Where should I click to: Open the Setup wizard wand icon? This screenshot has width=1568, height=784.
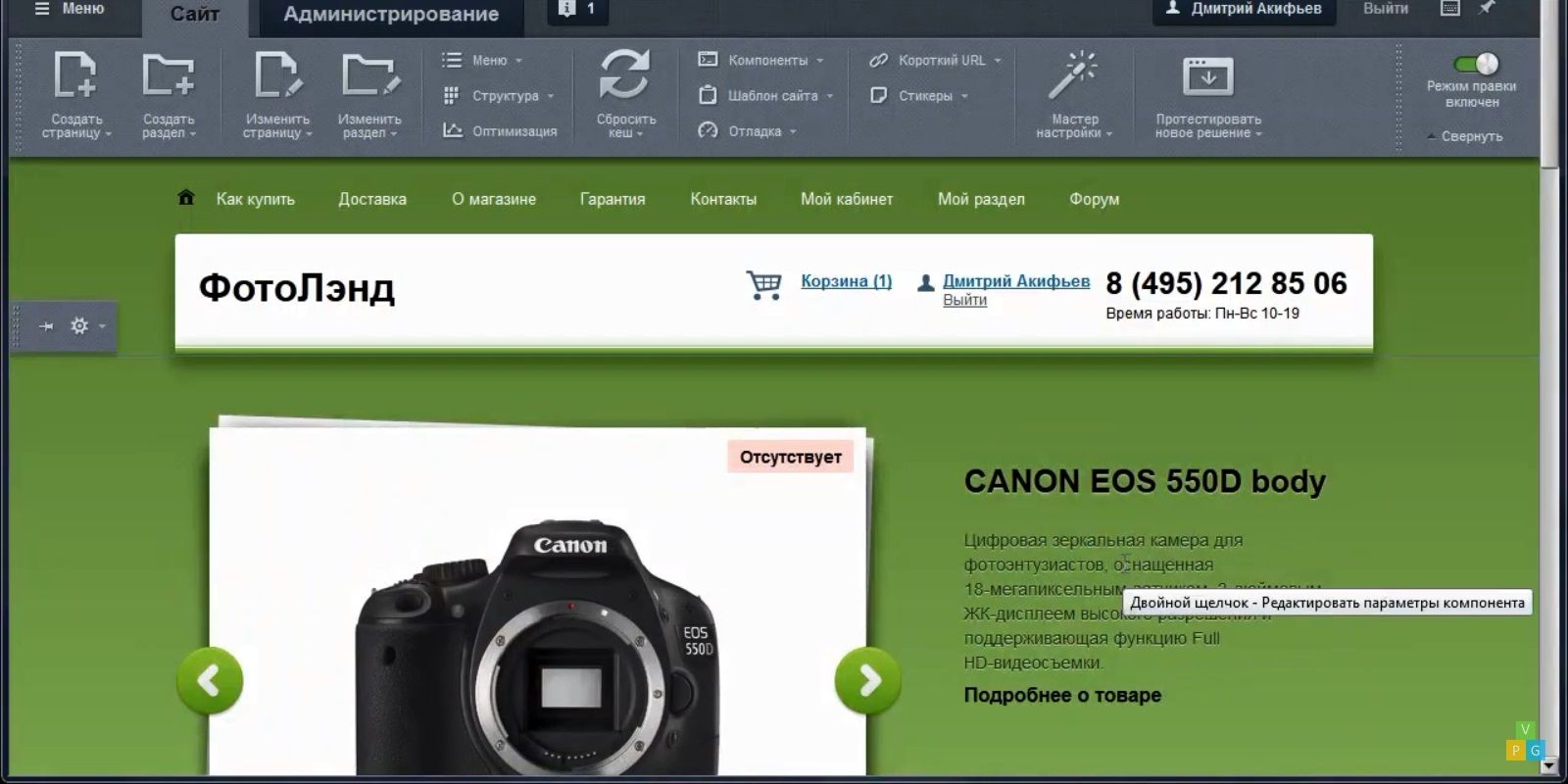pyautogui.click(x=1073, y=74)
